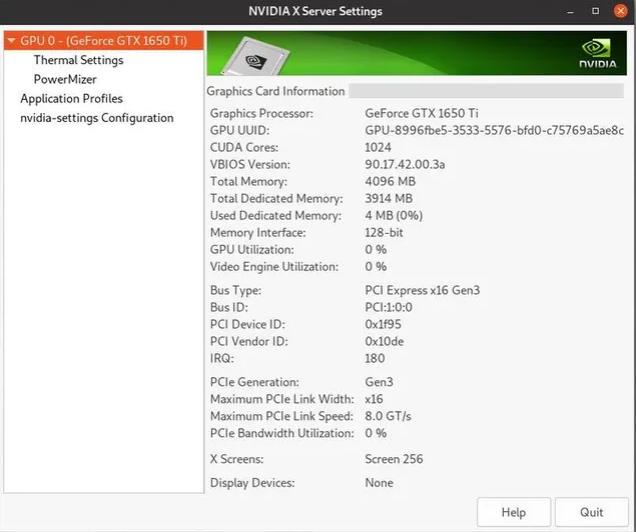Click the Video Engine Utilization 0 % value
Image resolution: width=636 pixels, height=532 pixels.
pyautogui.click(x=376, y=266)
